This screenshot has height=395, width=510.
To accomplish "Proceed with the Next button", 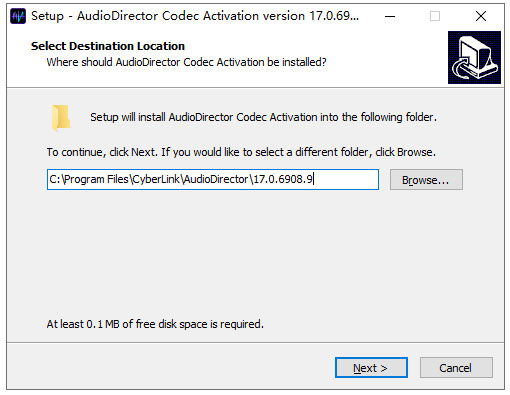I will (x=371, y=368).
